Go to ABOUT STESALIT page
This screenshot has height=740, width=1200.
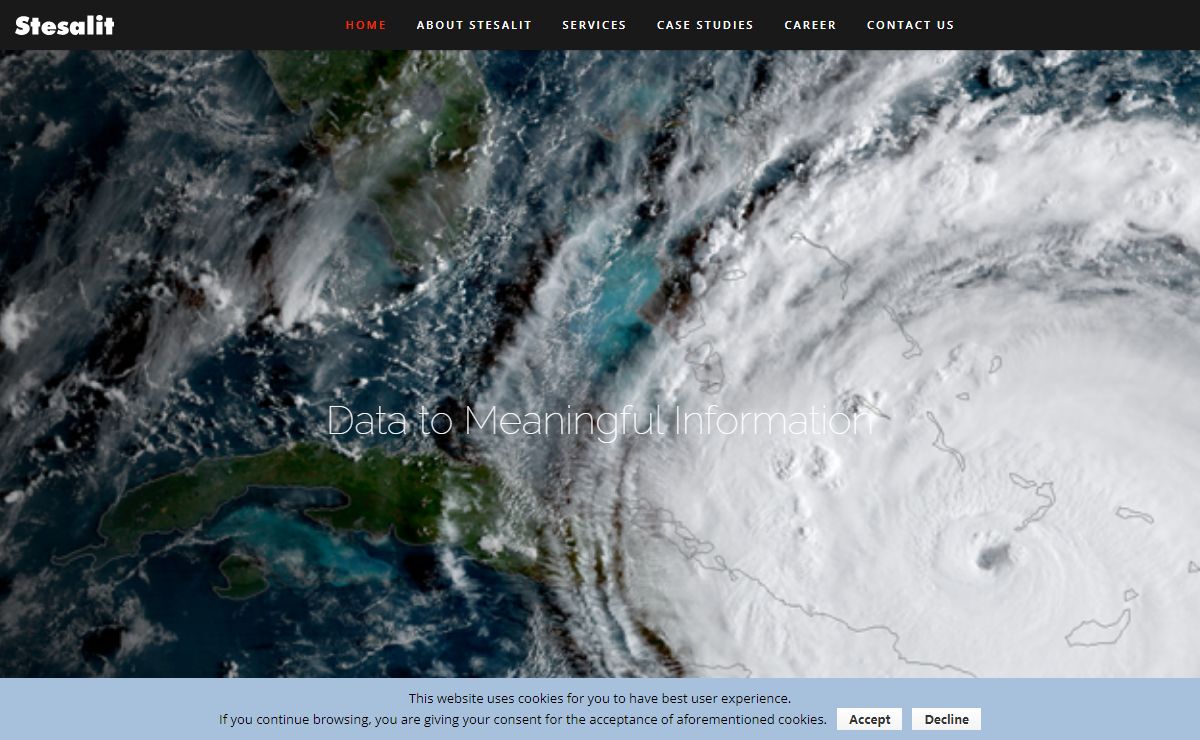point(474,25)
